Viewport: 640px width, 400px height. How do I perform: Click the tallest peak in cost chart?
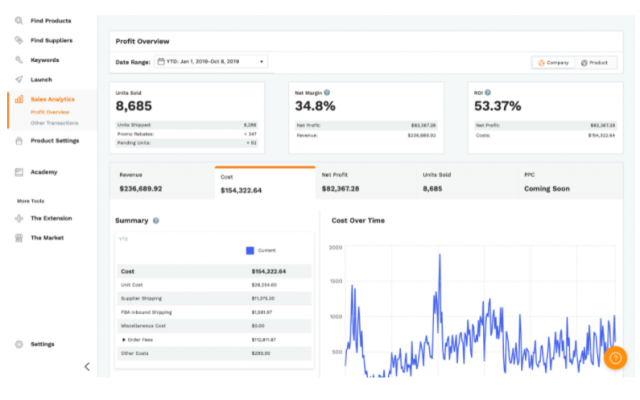click(x=440, y=255)
